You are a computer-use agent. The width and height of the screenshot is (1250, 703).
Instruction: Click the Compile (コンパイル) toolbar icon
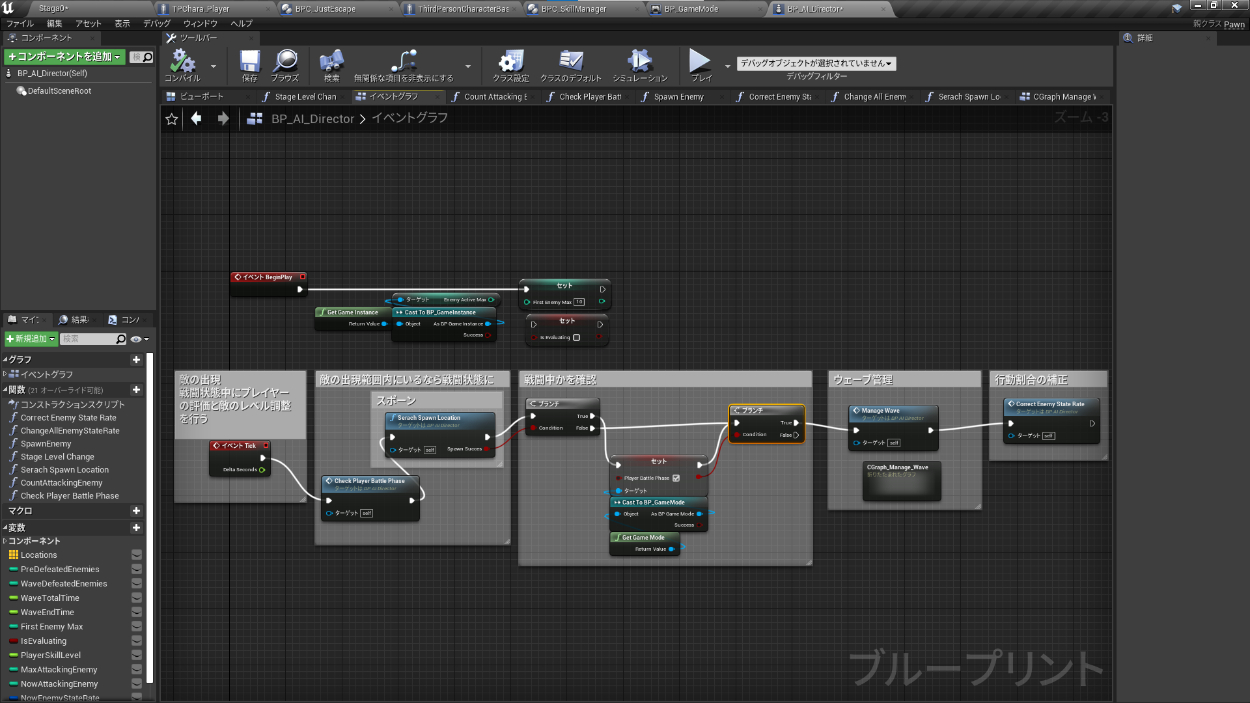pyautogui.click(x=182, y=62)
